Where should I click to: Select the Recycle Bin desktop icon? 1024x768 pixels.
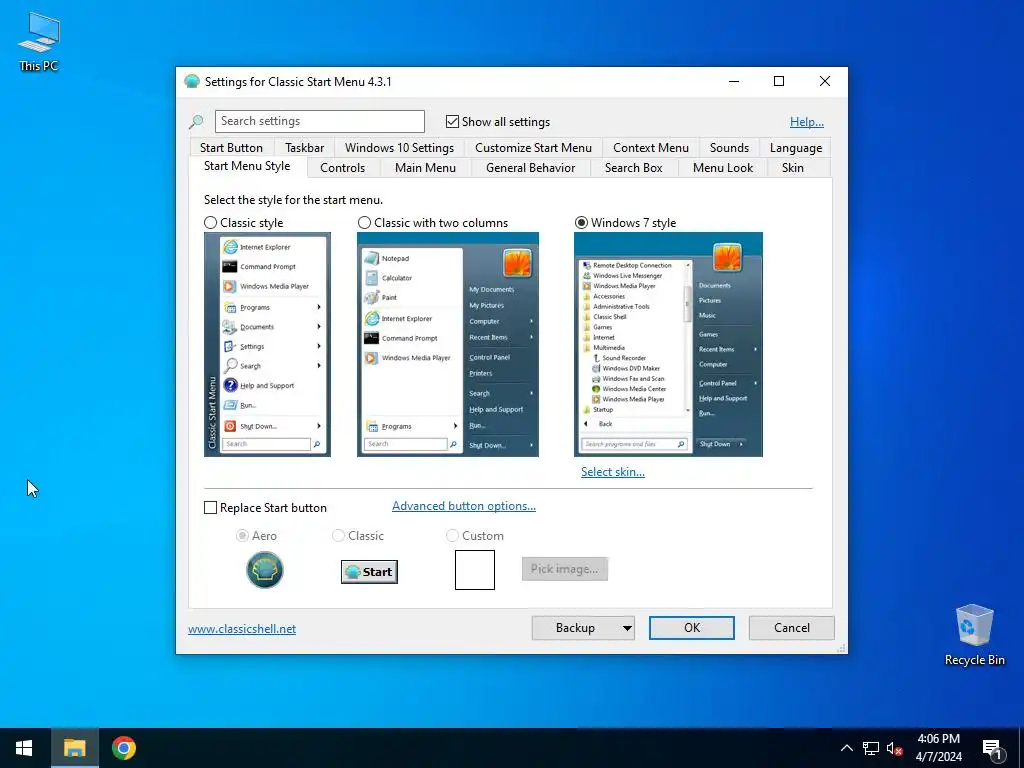coord(974,635)
